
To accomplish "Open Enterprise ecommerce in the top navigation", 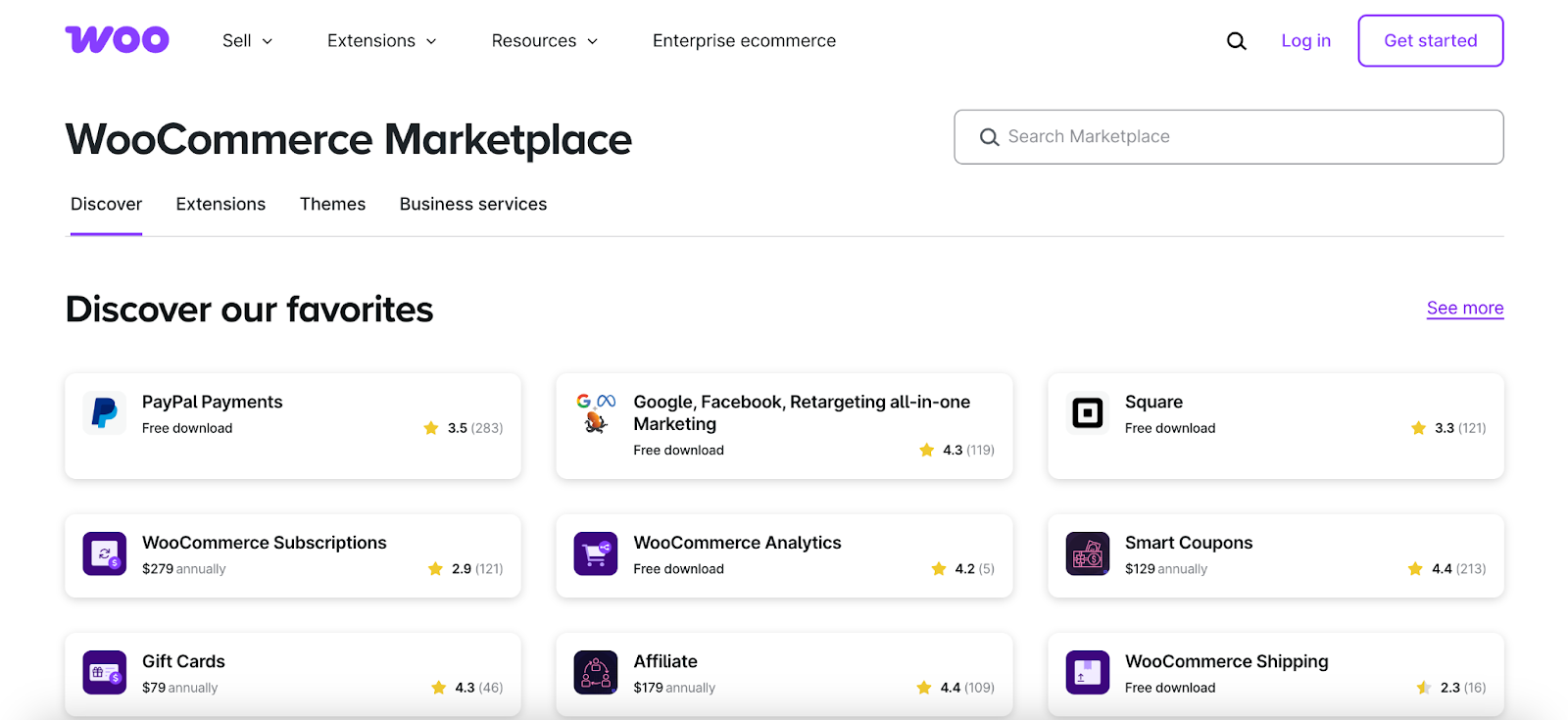I will click(x=745, y=41).
